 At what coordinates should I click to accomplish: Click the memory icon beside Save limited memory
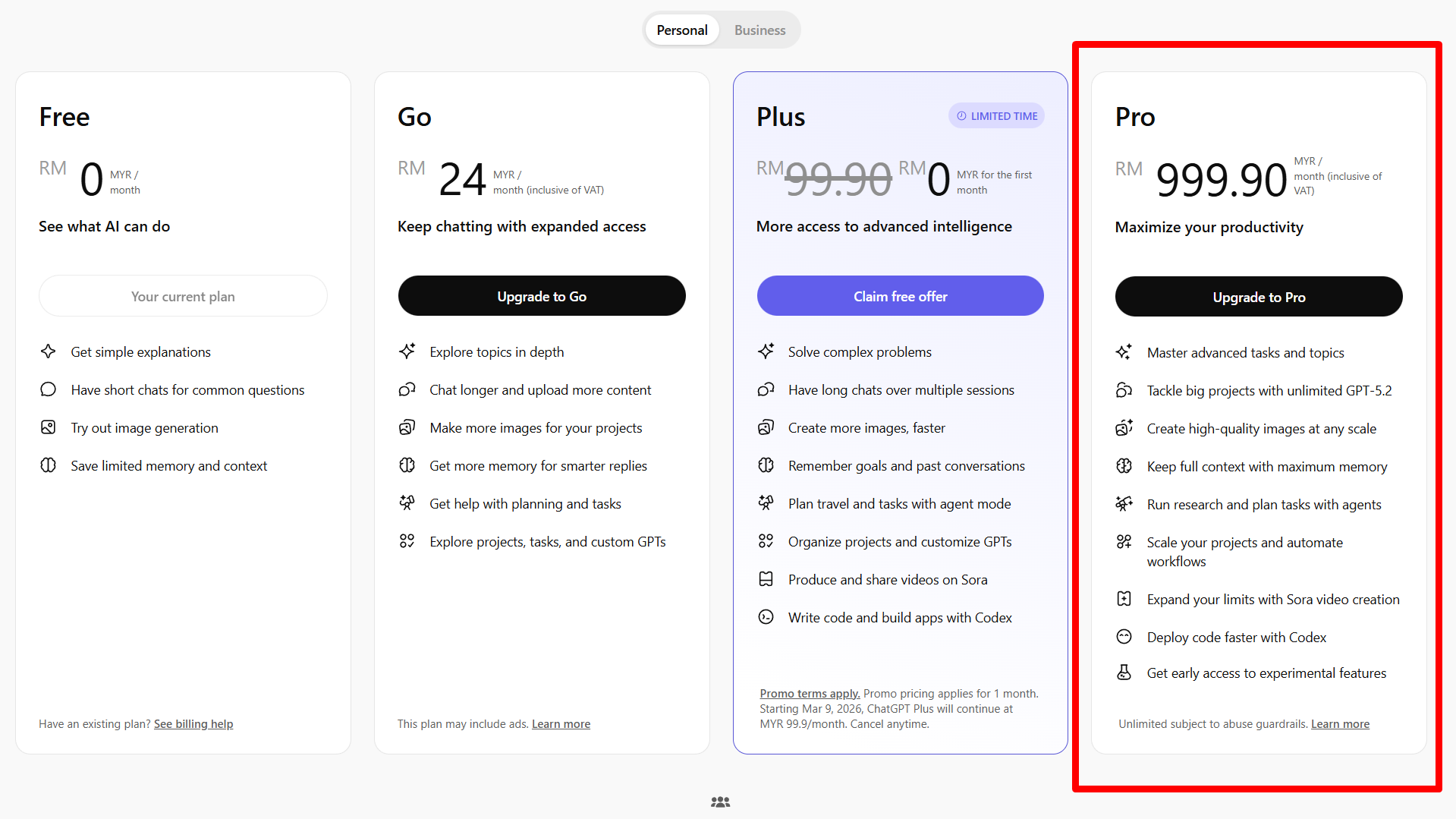[x=49, y=465]
